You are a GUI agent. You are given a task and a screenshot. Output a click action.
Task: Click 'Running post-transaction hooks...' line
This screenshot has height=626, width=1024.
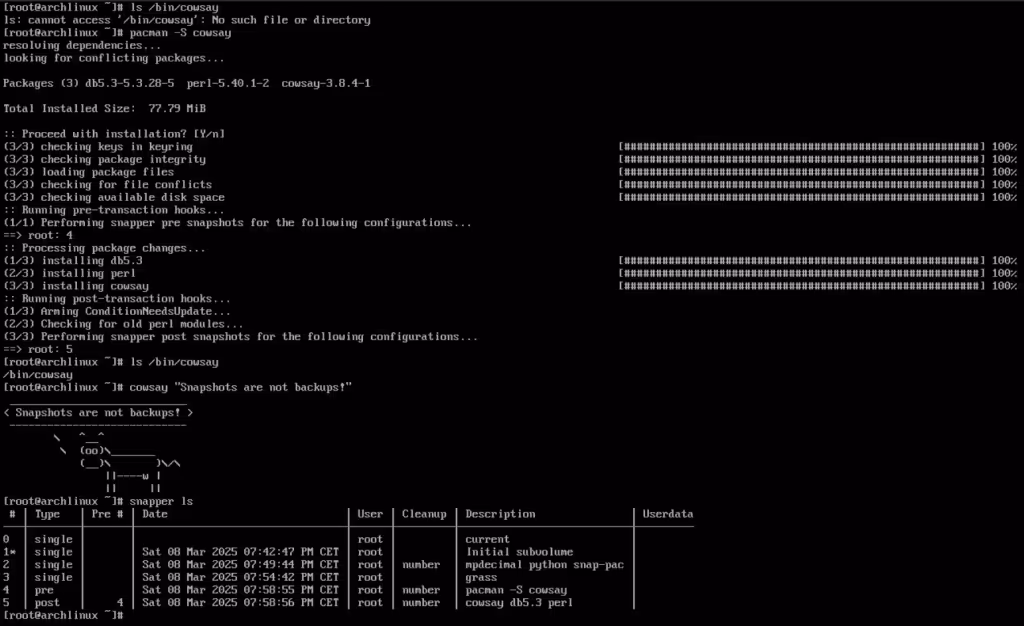117,298
